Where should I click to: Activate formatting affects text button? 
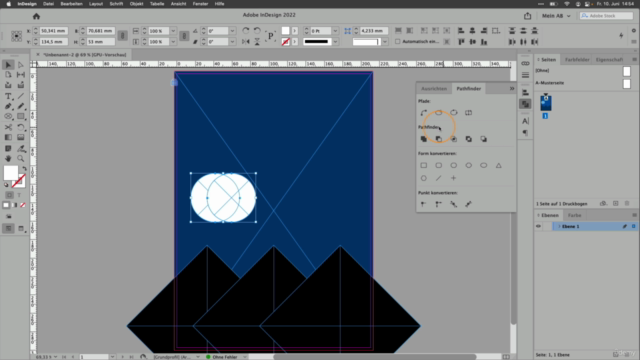pyautogui.click(x=19, y=195)
